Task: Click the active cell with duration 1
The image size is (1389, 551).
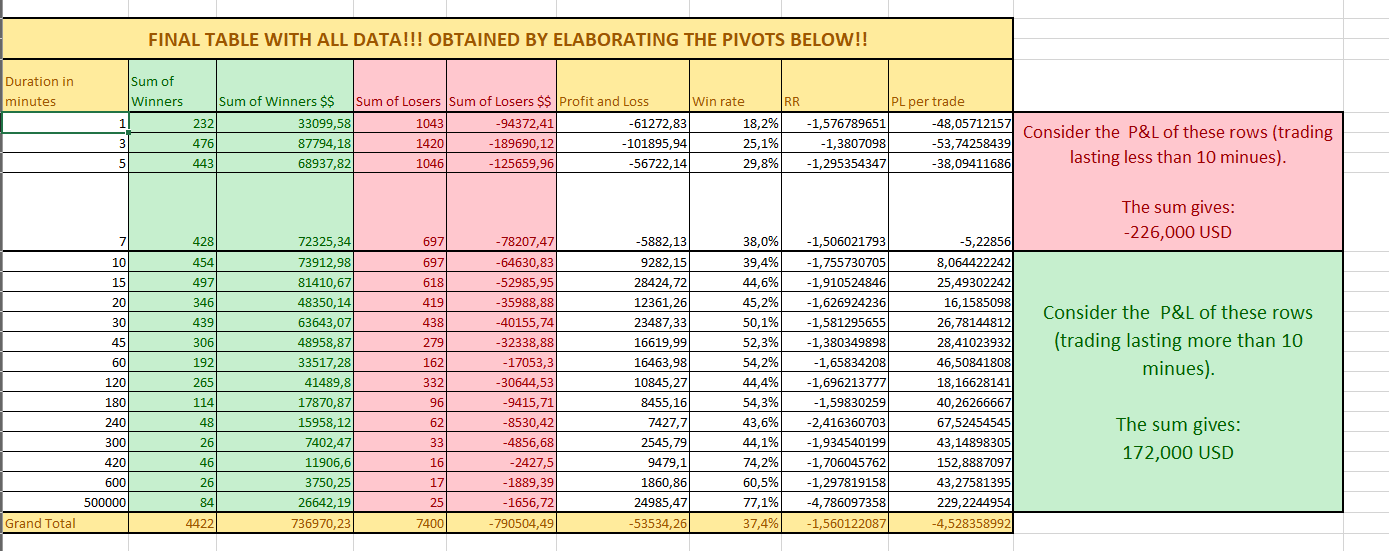Action: click(x=66, y=123)
